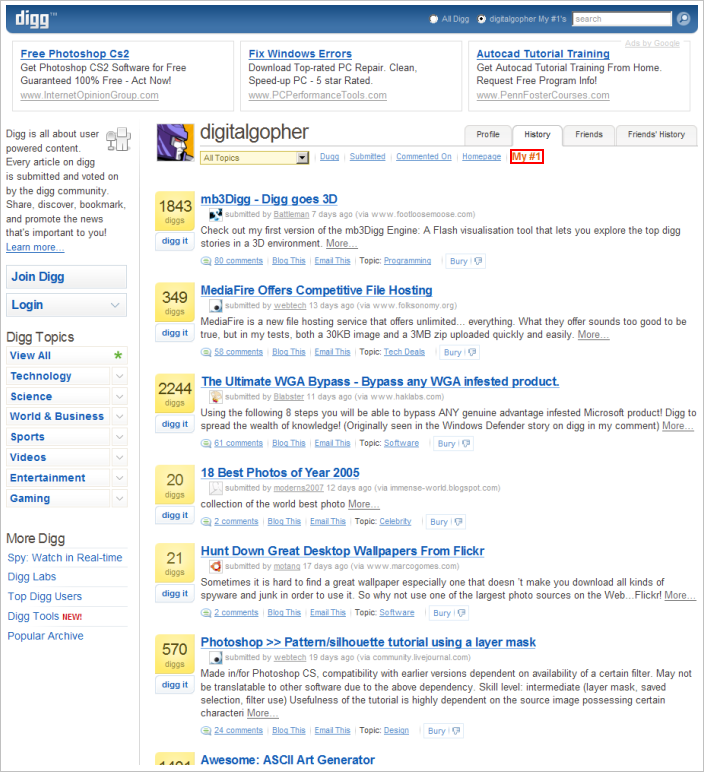Open the digg logo home link
This screenshot has height=772, width=704.
35,19
